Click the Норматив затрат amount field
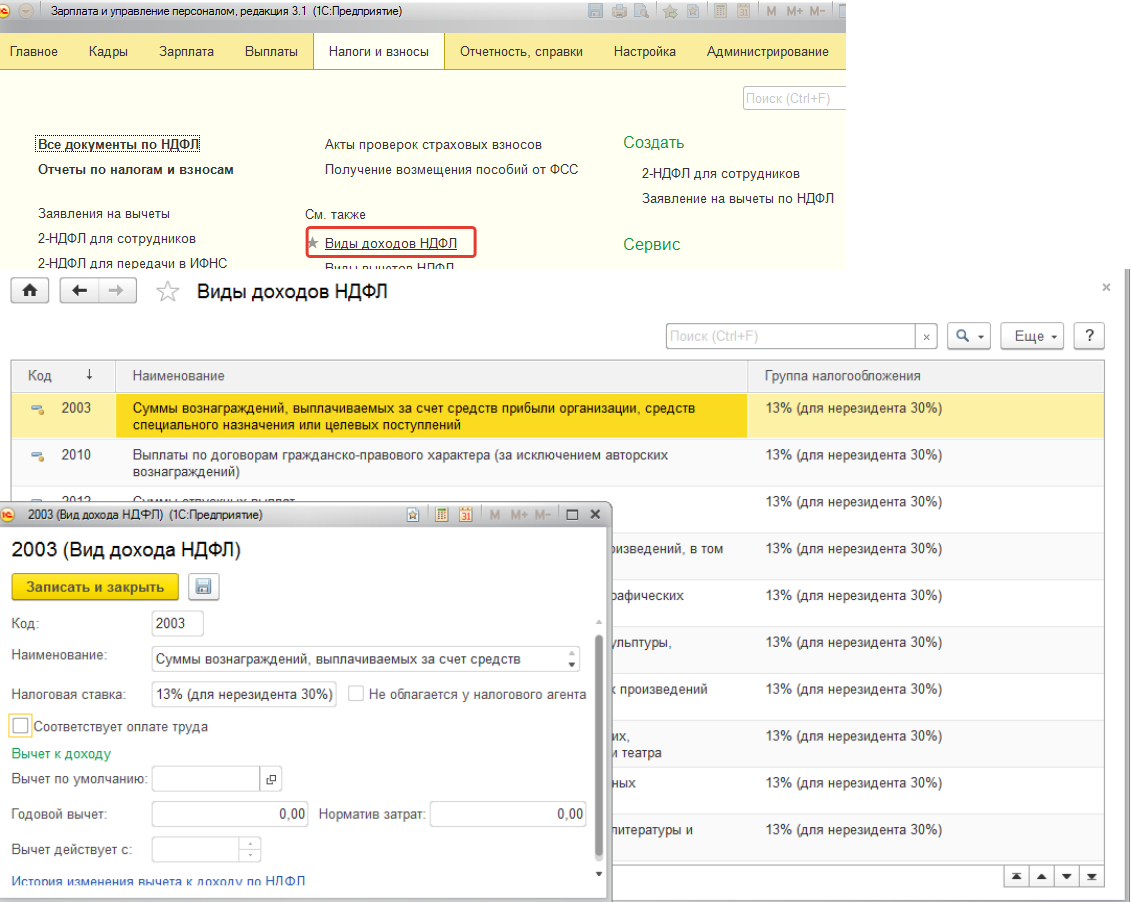The image size is (1131, 902). pos(509,814)
